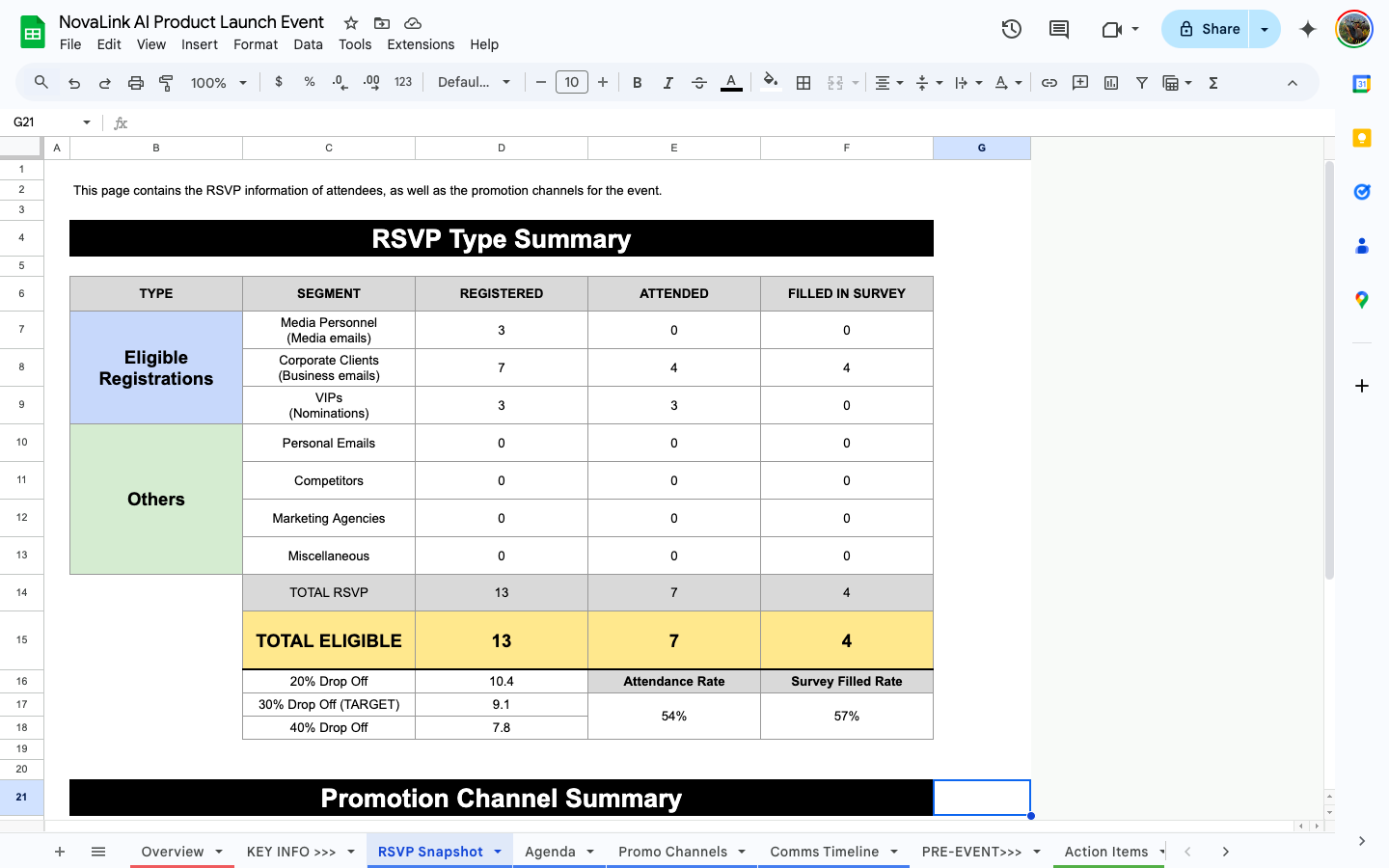Toggle italic formatting
1389x868 pixels.
[668, 83]
